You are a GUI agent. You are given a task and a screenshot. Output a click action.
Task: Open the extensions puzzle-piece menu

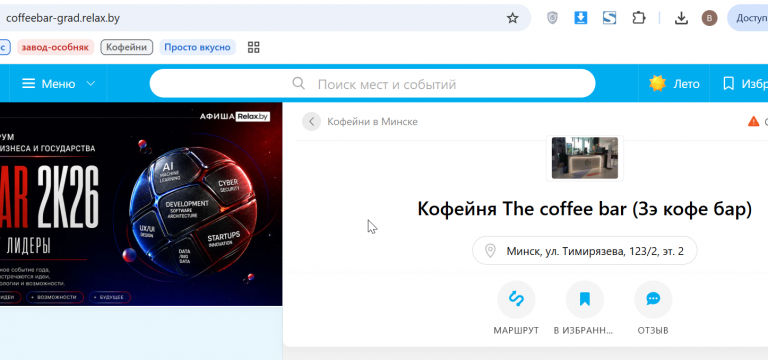[638, 19]
